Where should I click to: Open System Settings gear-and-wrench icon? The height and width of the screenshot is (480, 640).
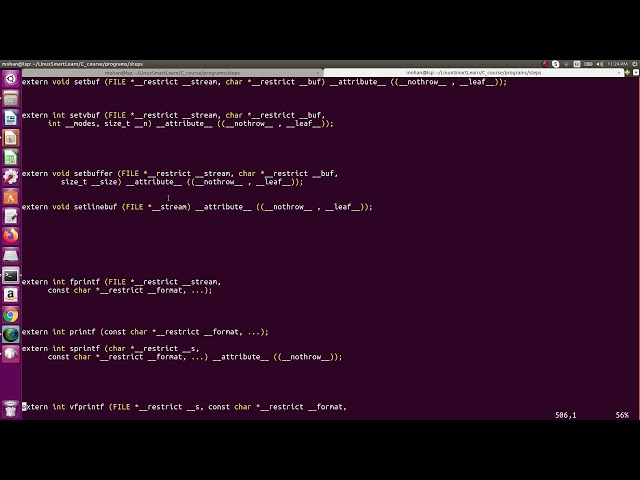click(11, 177)
